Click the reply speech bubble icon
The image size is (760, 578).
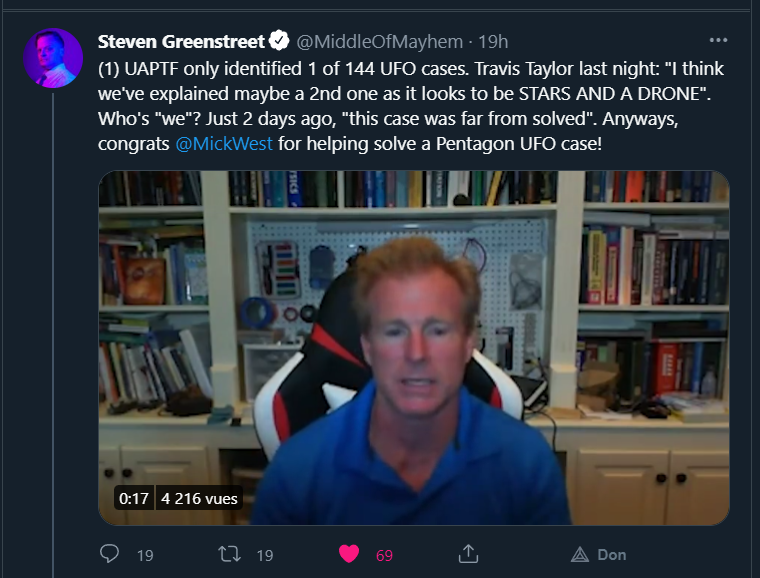pos(109,554)
